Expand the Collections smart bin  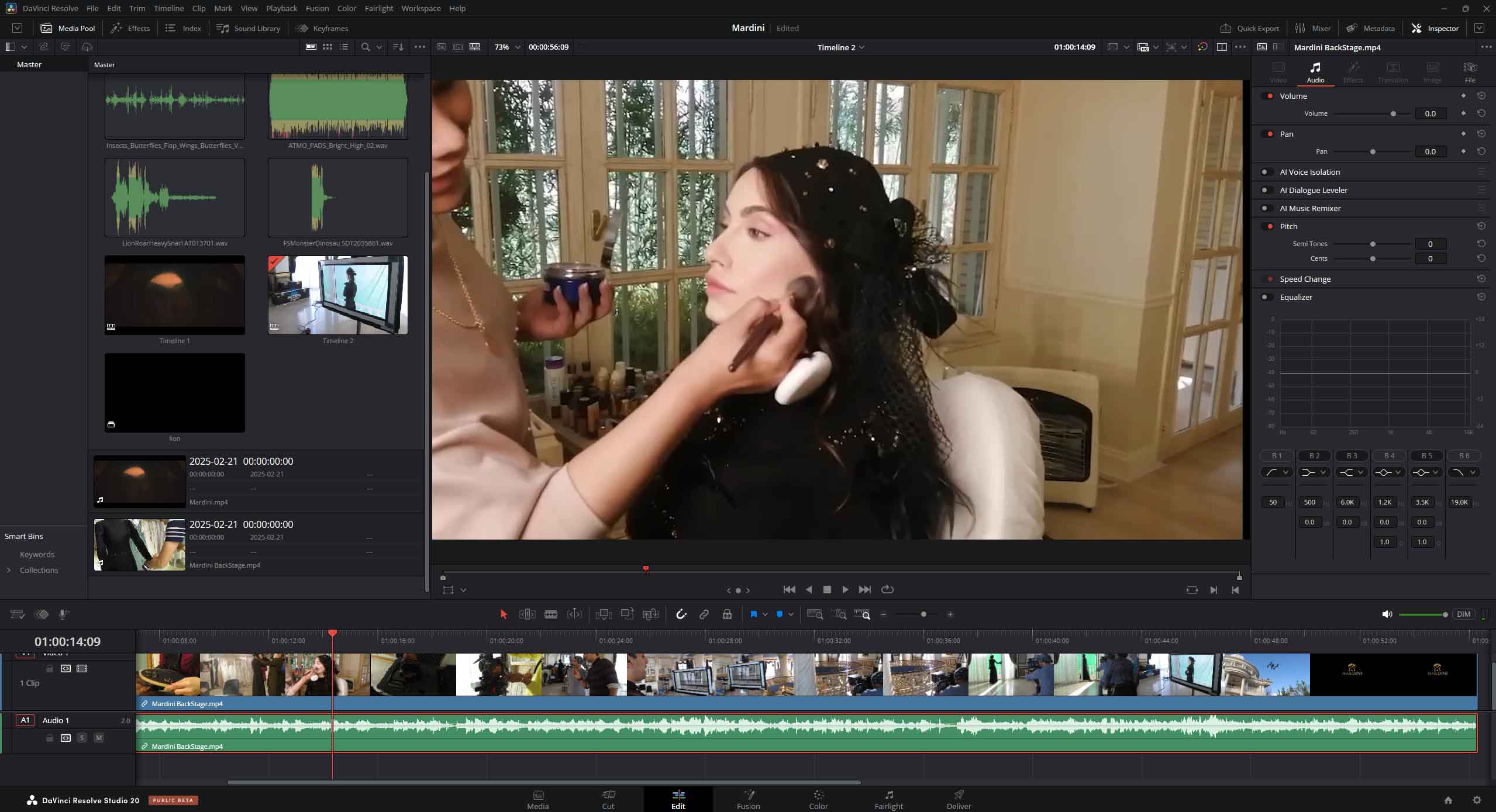coord(9,570)
